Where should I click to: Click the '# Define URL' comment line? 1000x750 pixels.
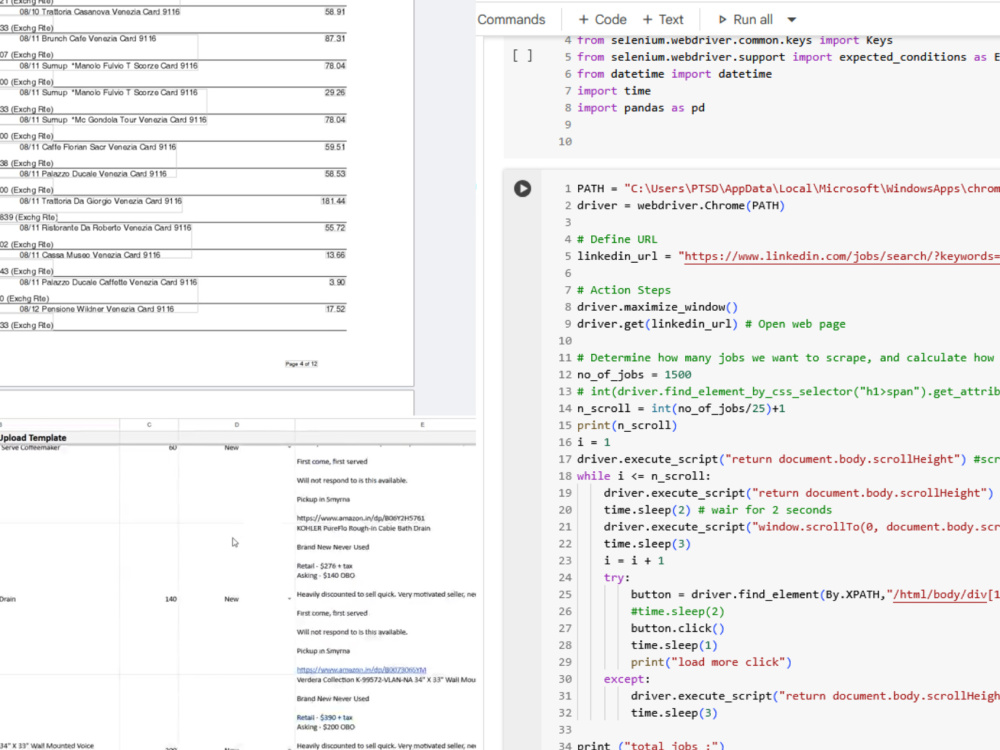(x=617, y=240)
